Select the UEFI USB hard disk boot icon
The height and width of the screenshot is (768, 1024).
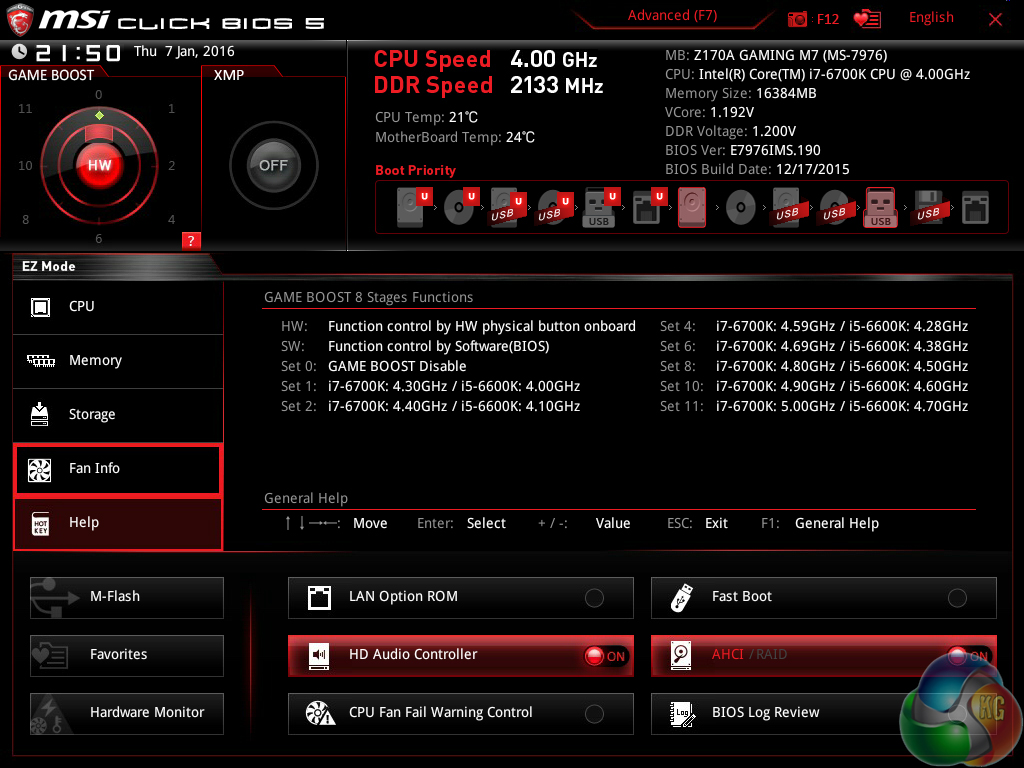pyautogui.click(x=507, y=206)
